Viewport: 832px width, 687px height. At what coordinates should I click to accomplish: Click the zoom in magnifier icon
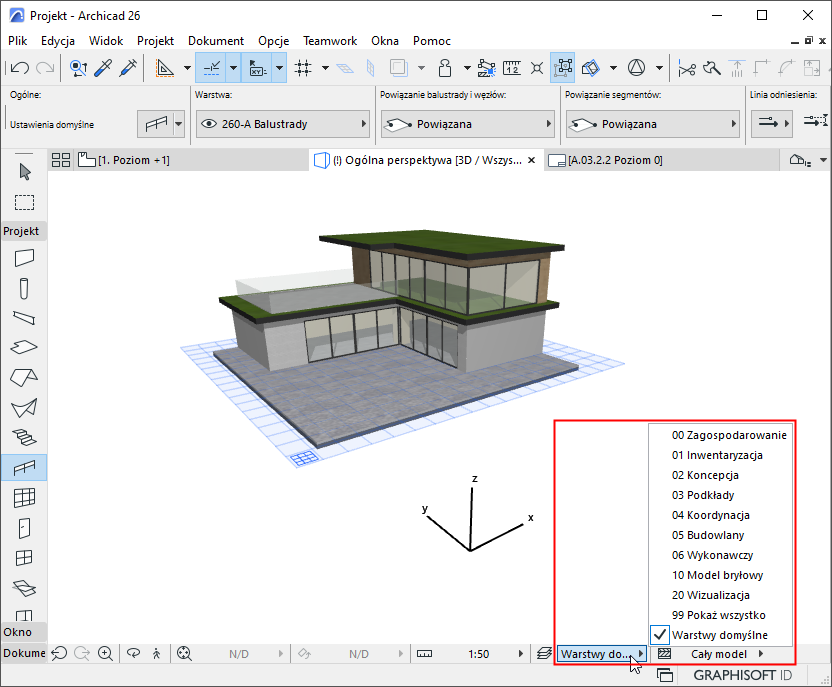tap(104, 653)
